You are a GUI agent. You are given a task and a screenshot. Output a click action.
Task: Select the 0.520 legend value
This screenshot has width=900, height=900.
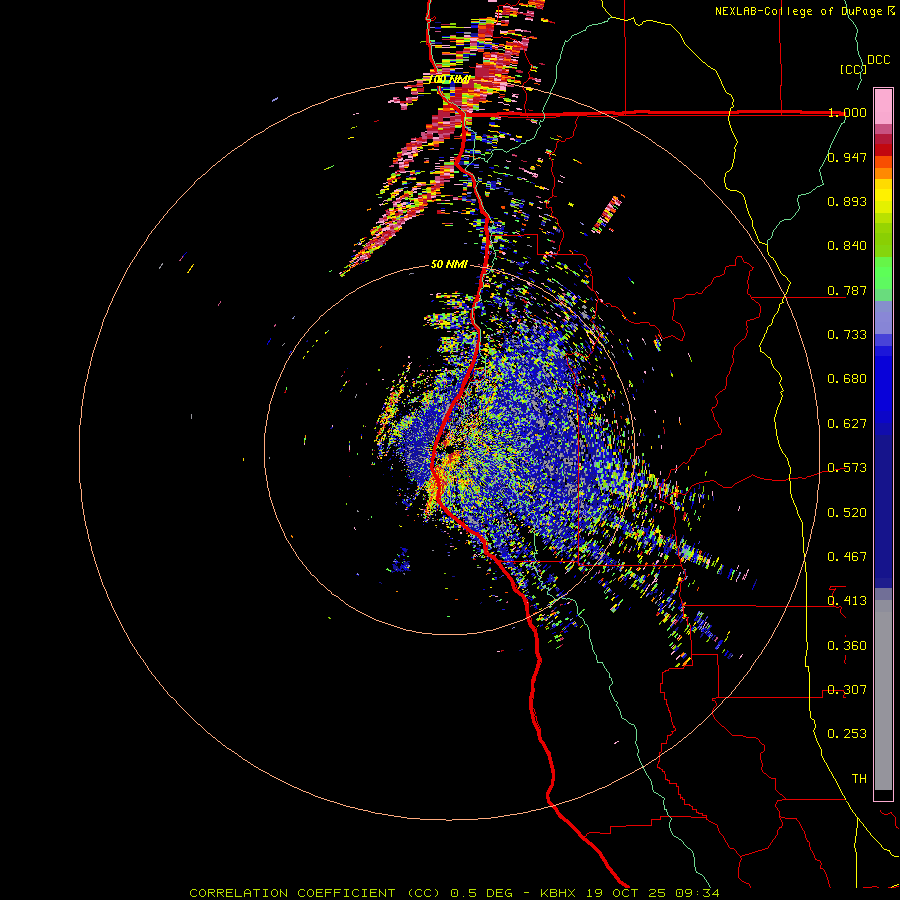point(847,513)
